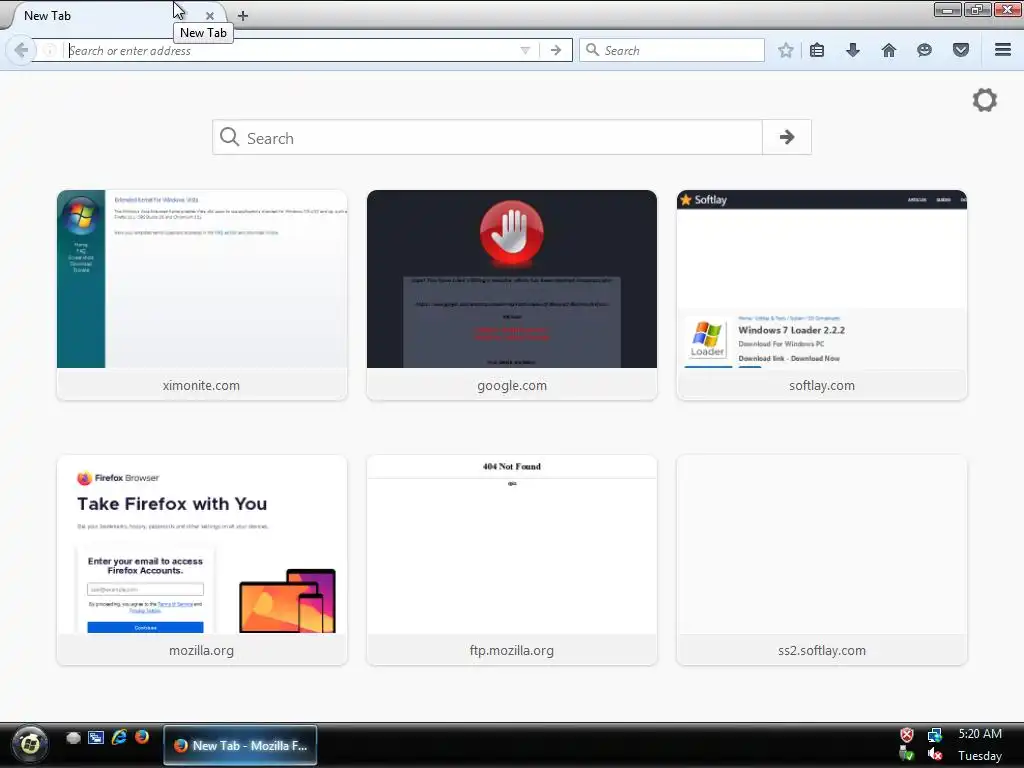
Task: Click the page search submit arrow
Action: click(787, 137)
